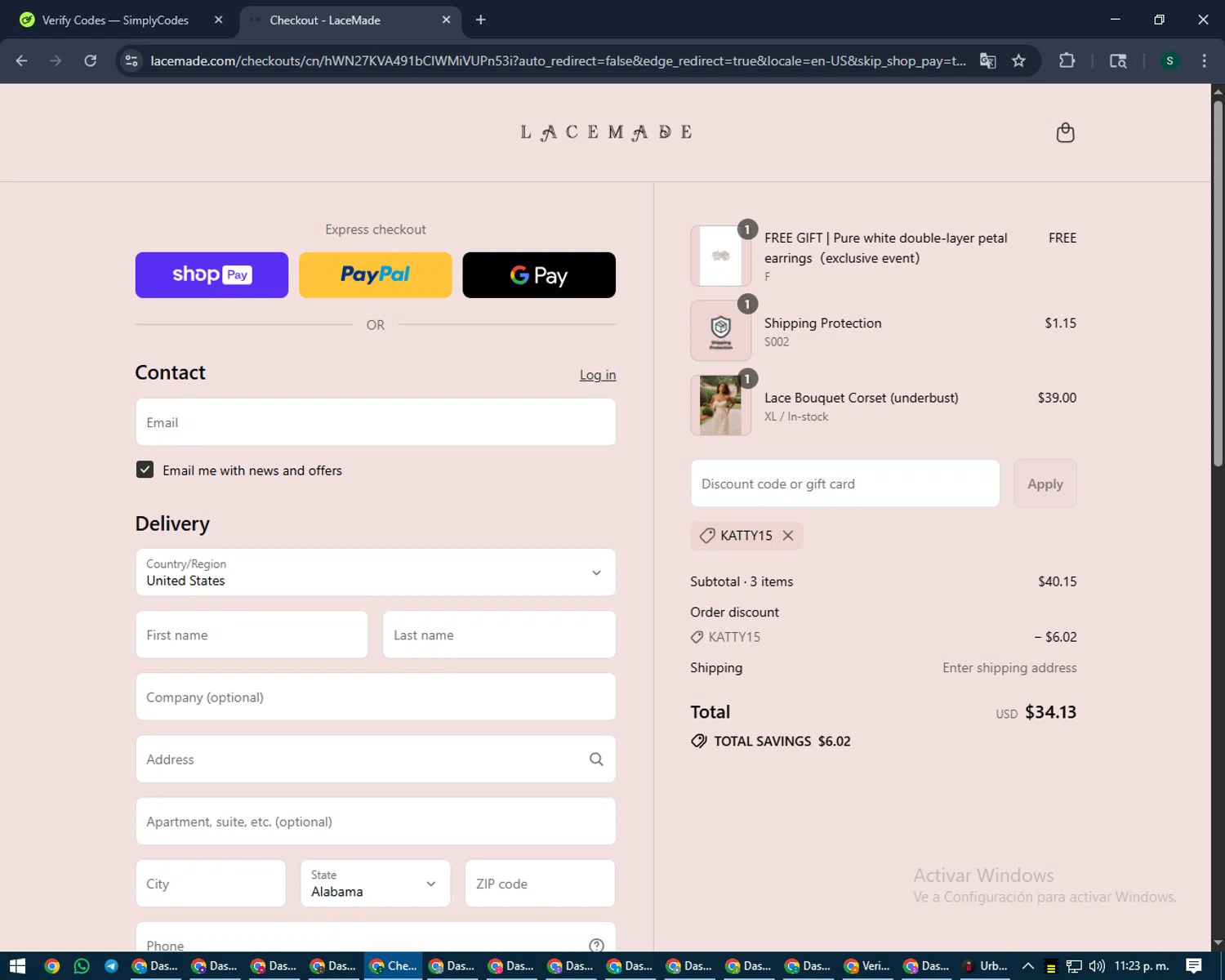The image size is (1225, 980).
Task: Open the browser extensions puzzle icon
Action: (x=1067, y=60)
